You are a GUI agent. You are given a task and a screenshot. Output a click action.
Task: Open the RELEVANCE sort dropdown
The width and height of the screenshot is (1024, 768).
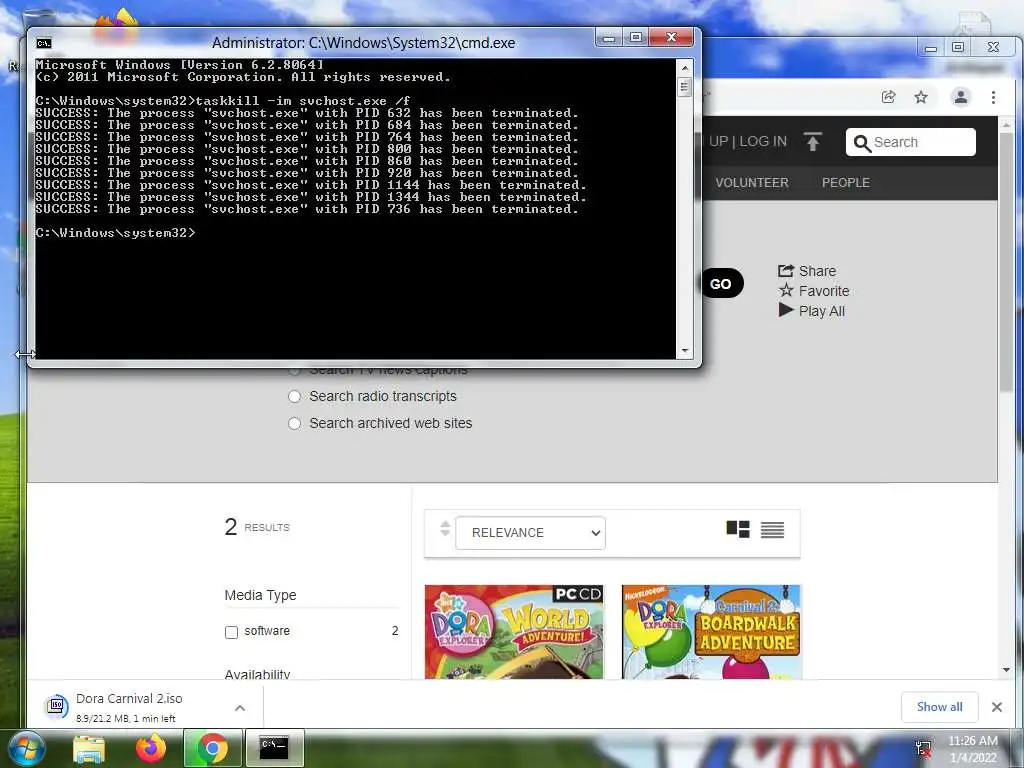[x=530, y=533]
